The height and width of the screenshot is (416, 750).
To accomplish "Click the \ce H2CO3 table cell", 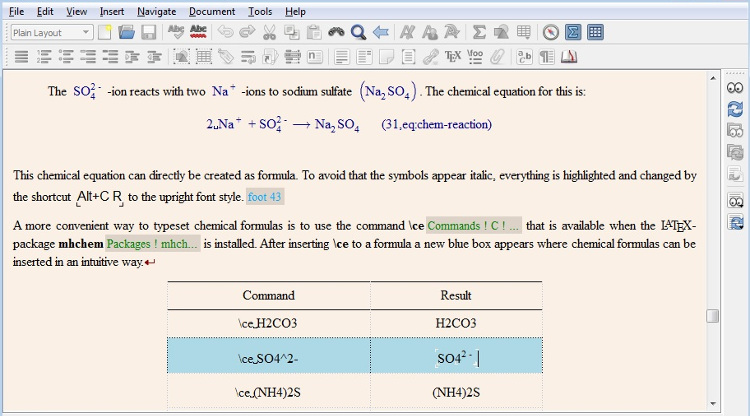I will pyautogui.click(x=268, y=323).
